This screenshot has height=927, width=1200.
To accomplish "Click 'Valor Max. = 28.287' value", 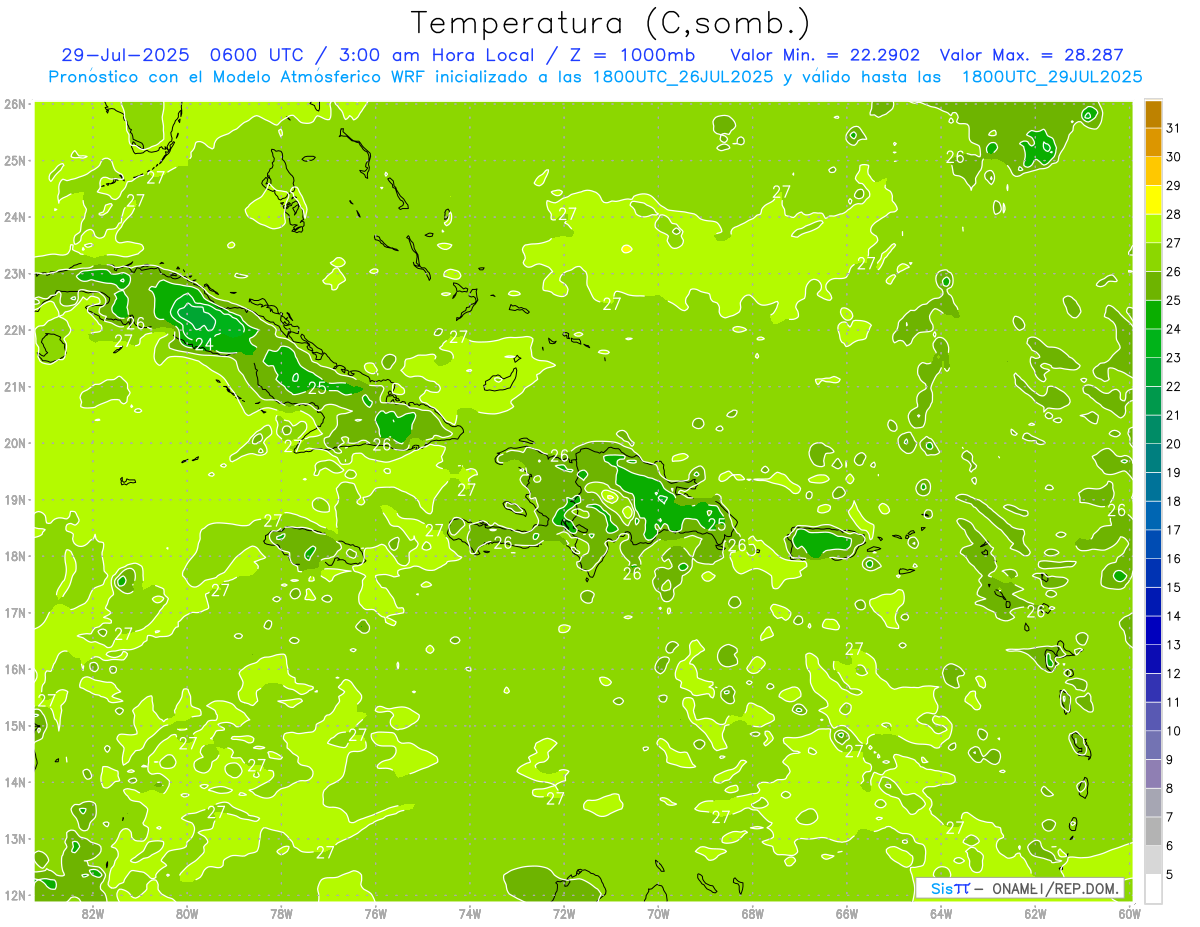I will tap(1031, 55).
